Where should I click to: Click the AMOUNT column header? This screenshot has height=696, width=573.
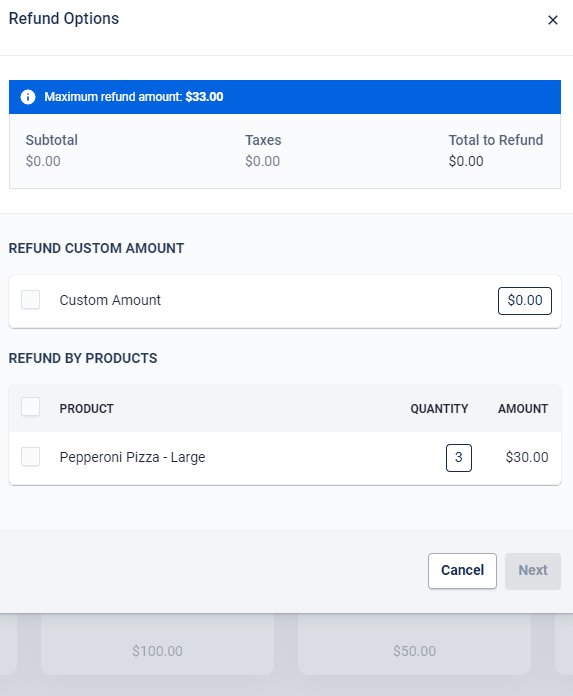pos(523,408)
